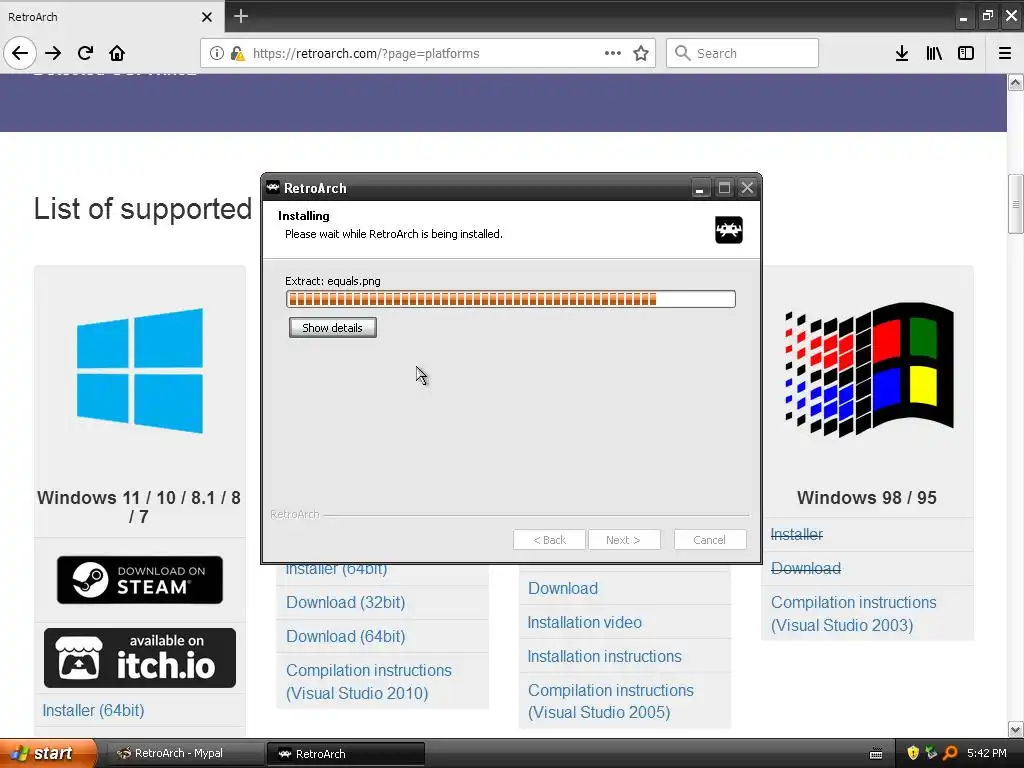Viewport: 1024px width, 768px height.
Task: Click the disabled Next > button
Action: click(624, 540)
